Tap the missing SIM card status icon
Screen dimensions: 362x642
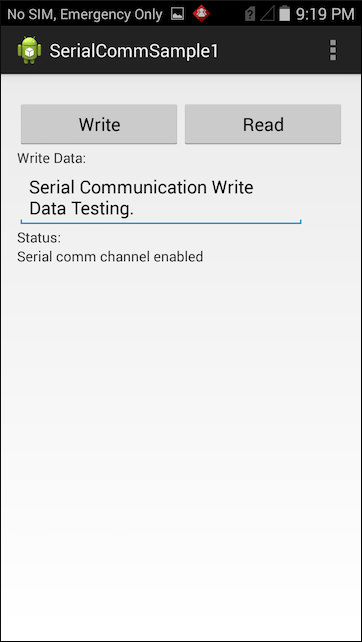[250, 14]
